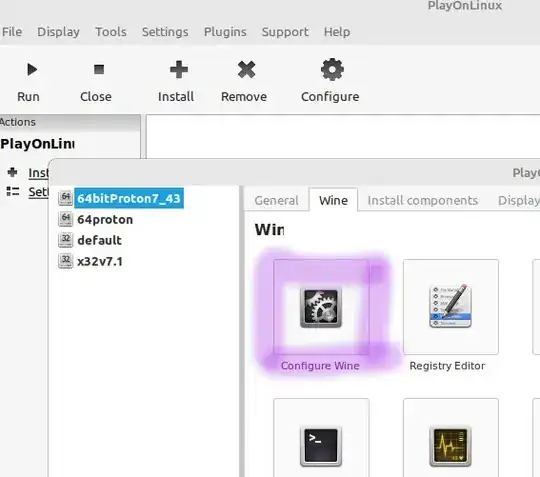The height and width of the screenshot is (477, 540).
Task: Click the Install link in Actions panel
Action: (x=39, y=173)
